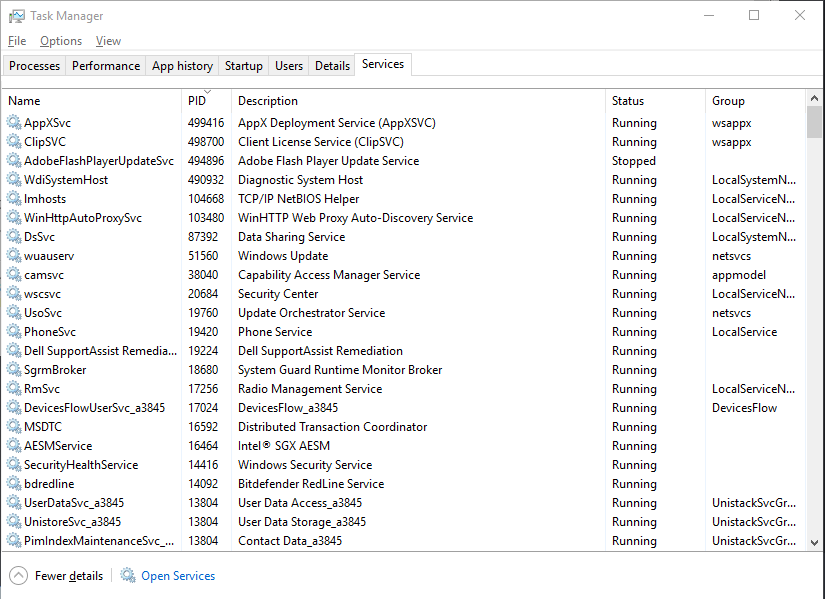Select the Radio Management Service description
Screen dimensions: 825x599
[x=310, y=389]
